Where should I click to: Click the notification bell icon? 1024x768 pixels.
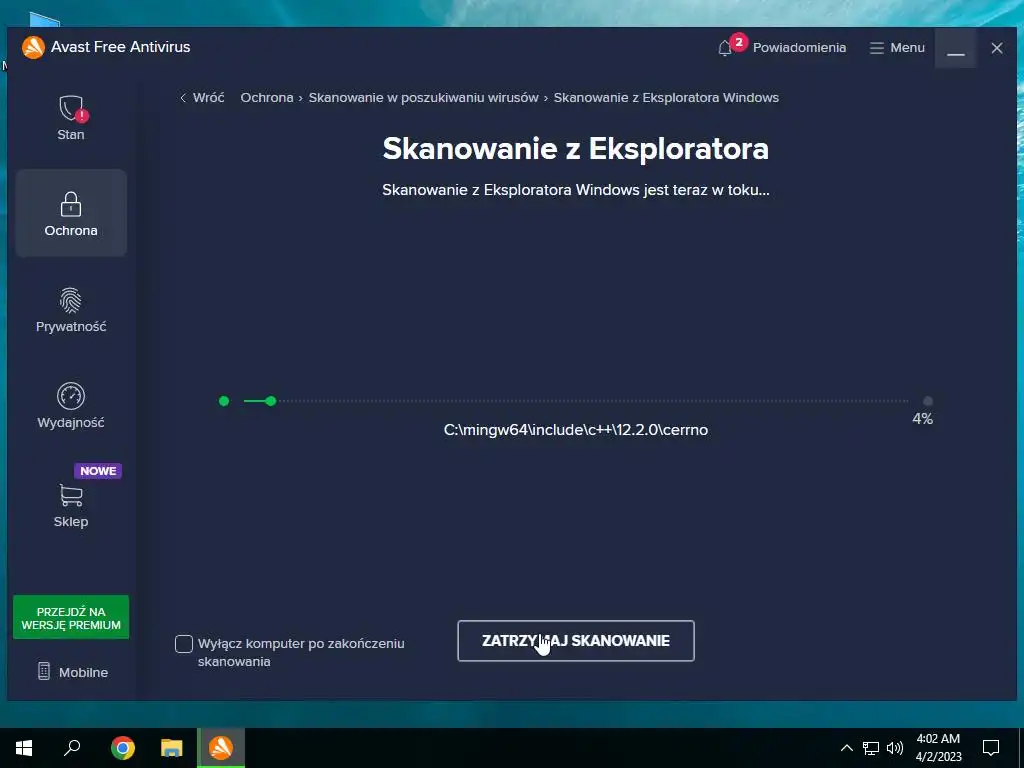point(724,48)
